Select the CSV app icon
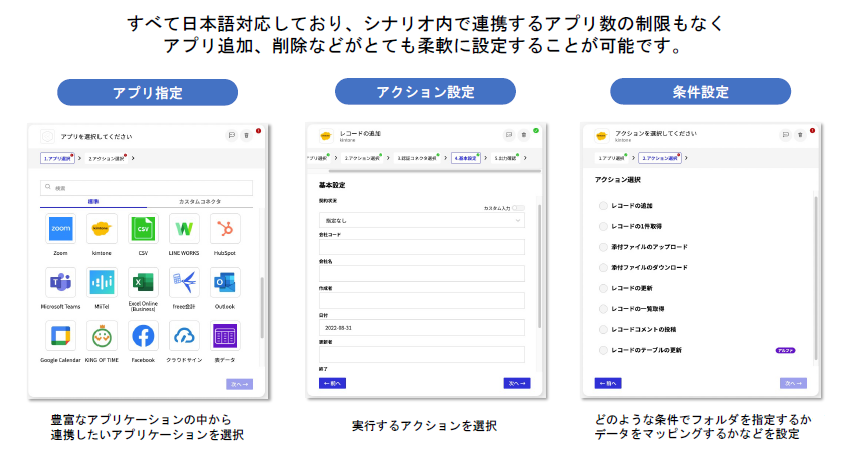 click(143, 229)
